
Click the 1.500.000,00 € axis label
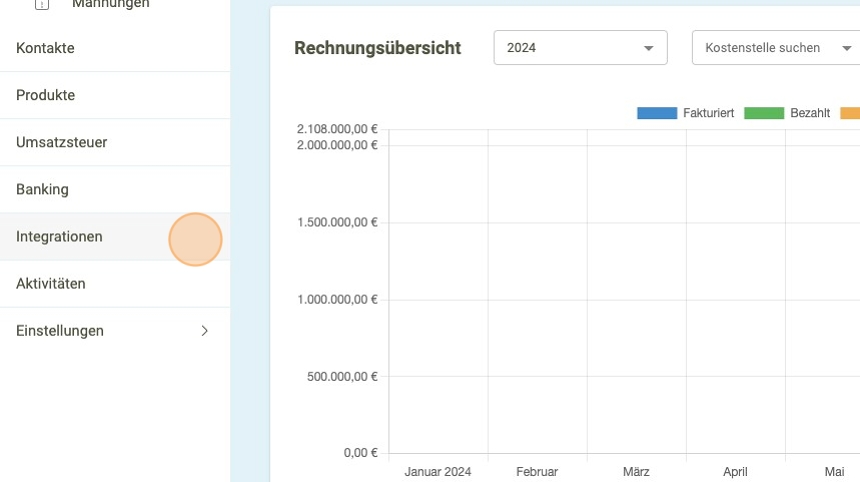[x=337, y=222]
